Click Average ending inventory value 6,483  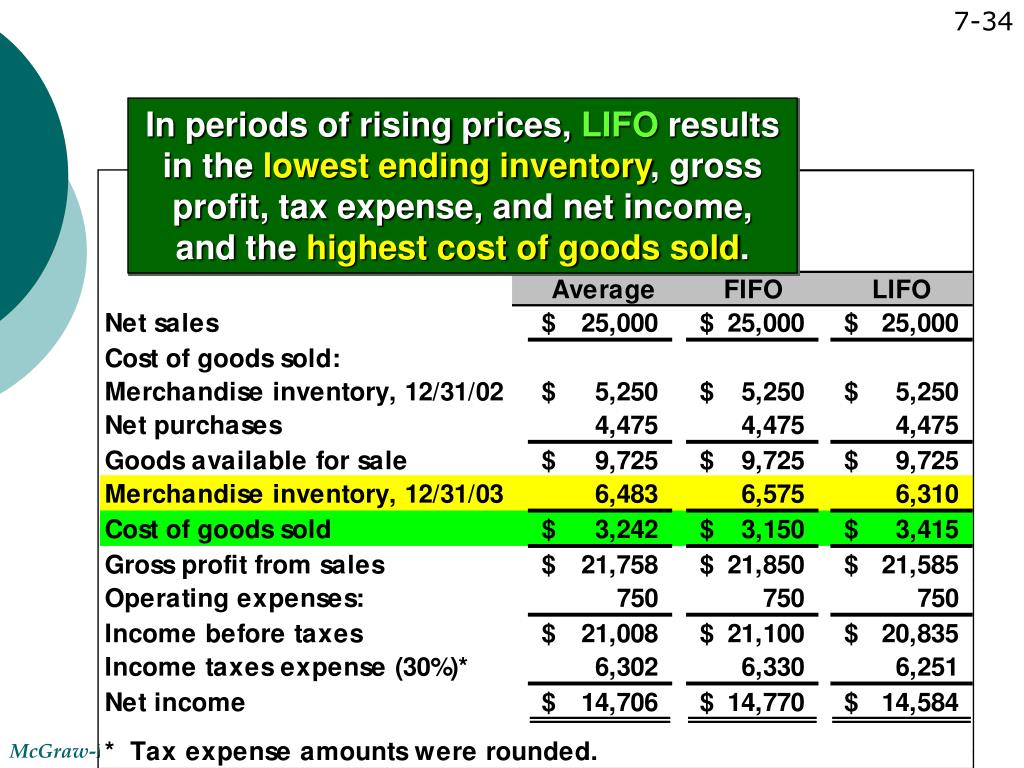[x=626, y=494]
